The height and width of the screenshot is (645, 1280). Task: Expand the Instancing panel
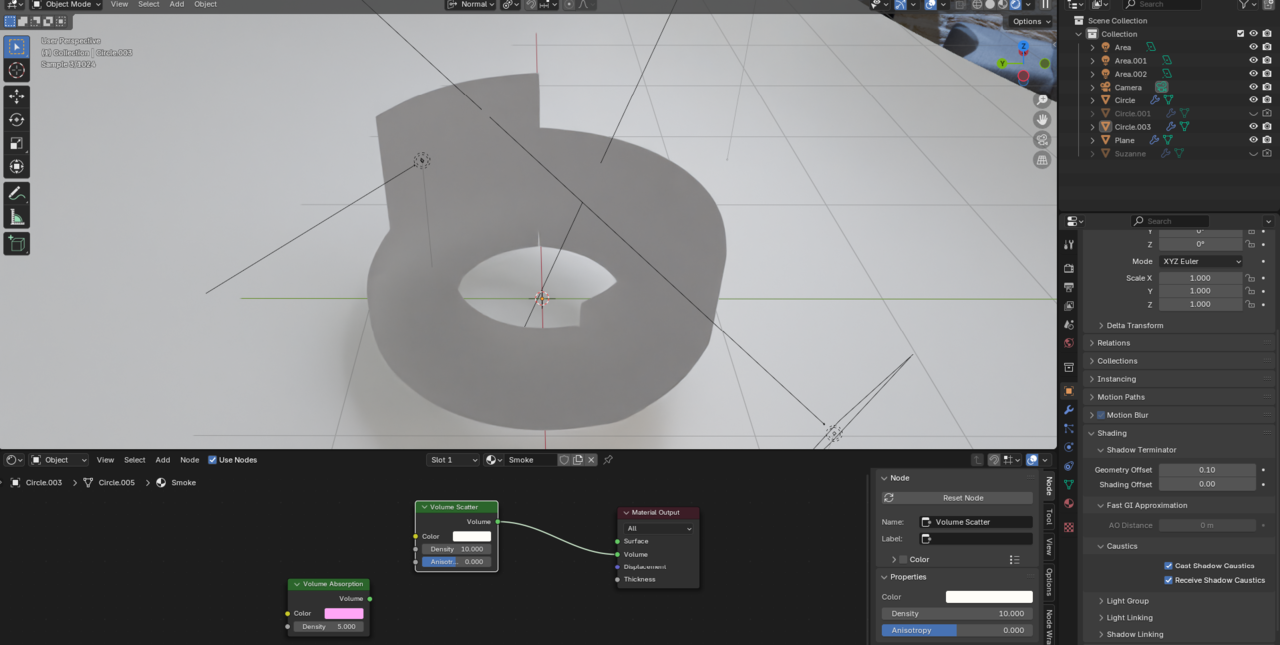[x=1116, y=379]
